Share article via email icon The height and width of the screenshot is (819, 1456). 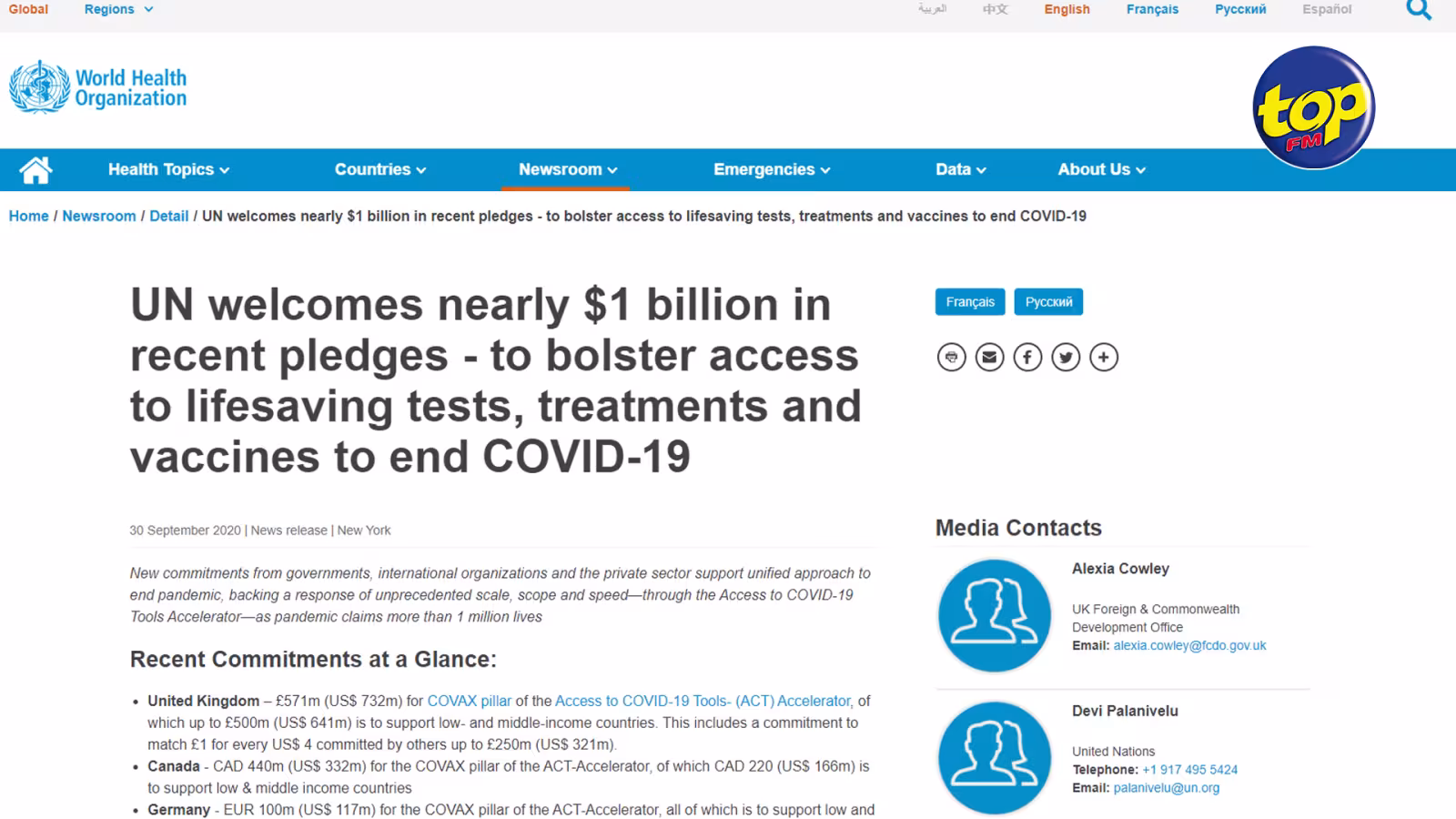click(x=989, y=357)
